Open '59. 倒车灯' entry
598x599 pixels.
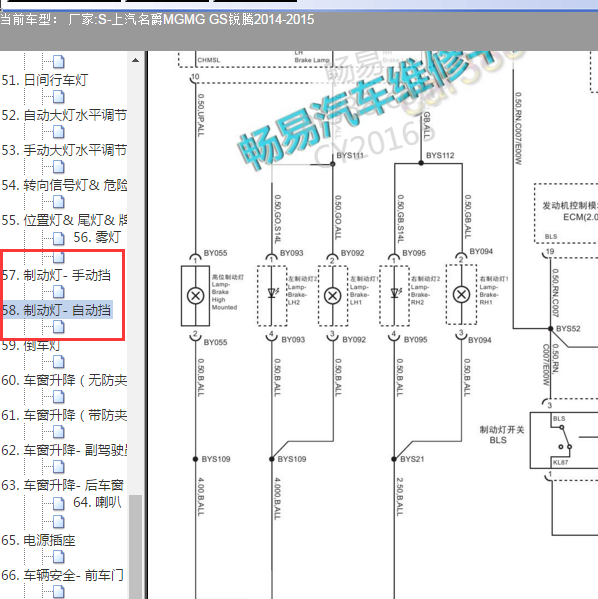click(31, 345)
